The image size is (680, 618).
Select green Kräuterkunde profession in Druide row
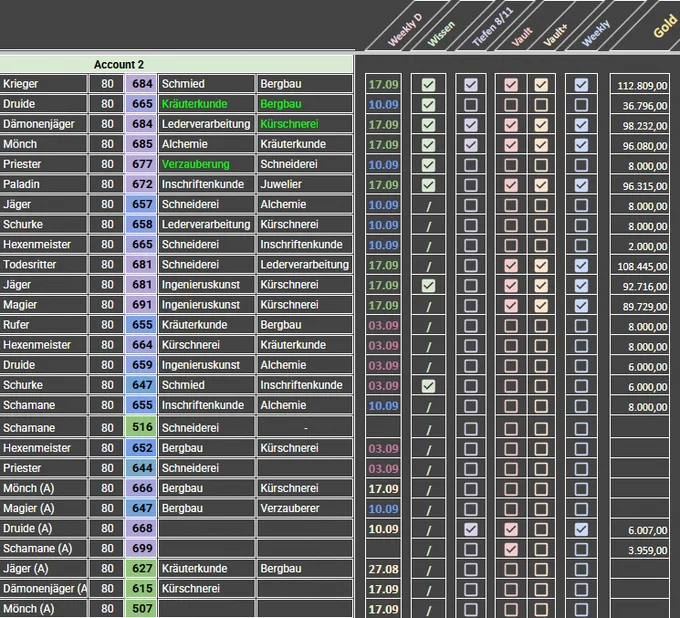pyautogui.click(x=206, y=104)
